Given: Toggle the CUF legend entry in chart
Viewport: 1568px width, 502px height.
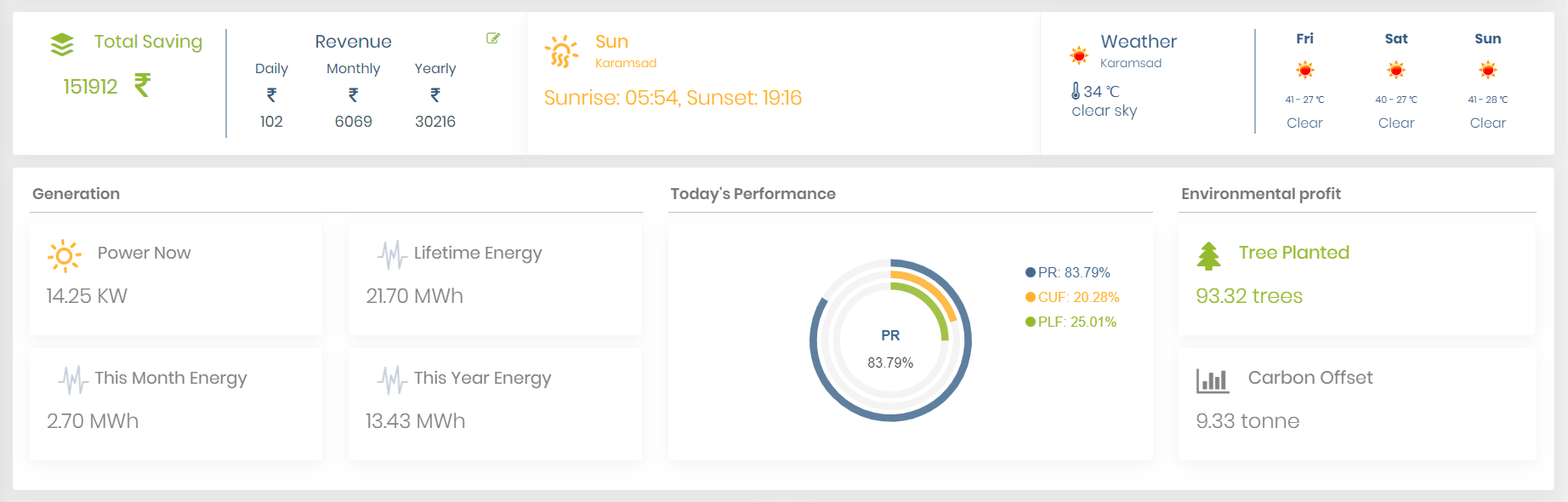Looking at the screenshot, I should 1072,297.
